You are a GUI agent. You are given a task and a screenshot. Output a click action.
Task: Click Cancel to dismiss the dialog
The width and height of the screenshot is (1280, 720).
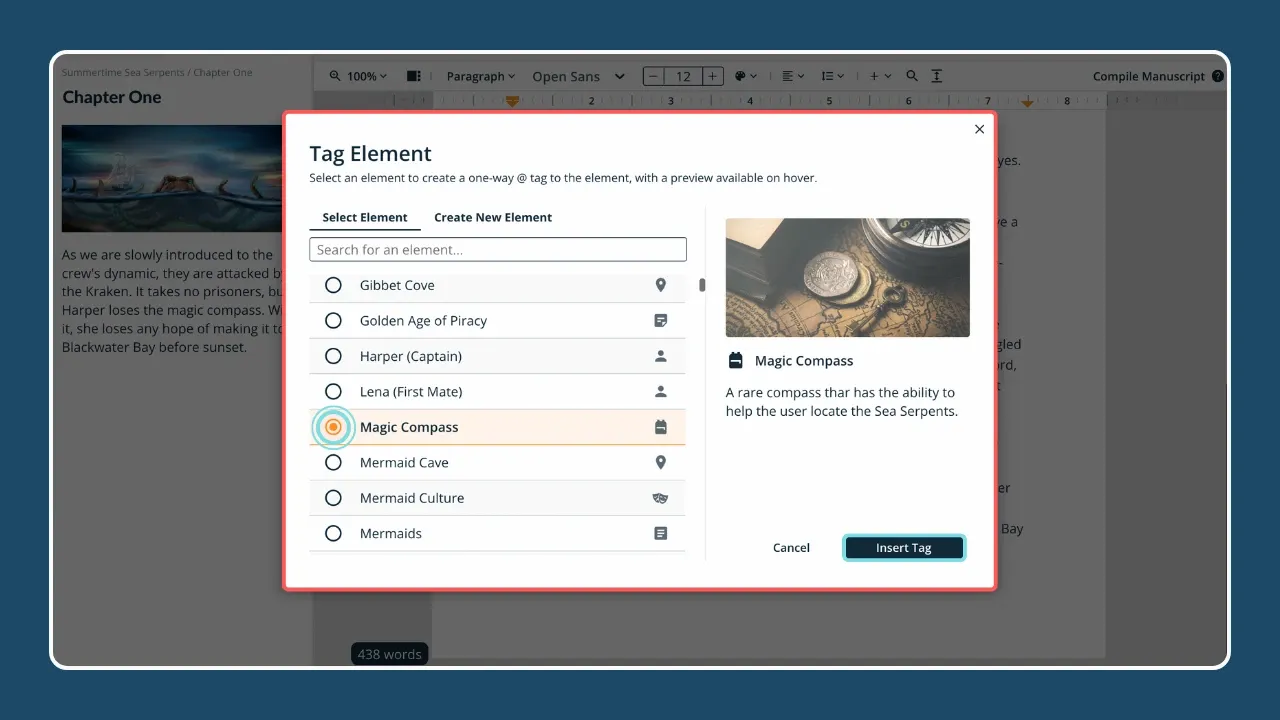click(791, 547)
